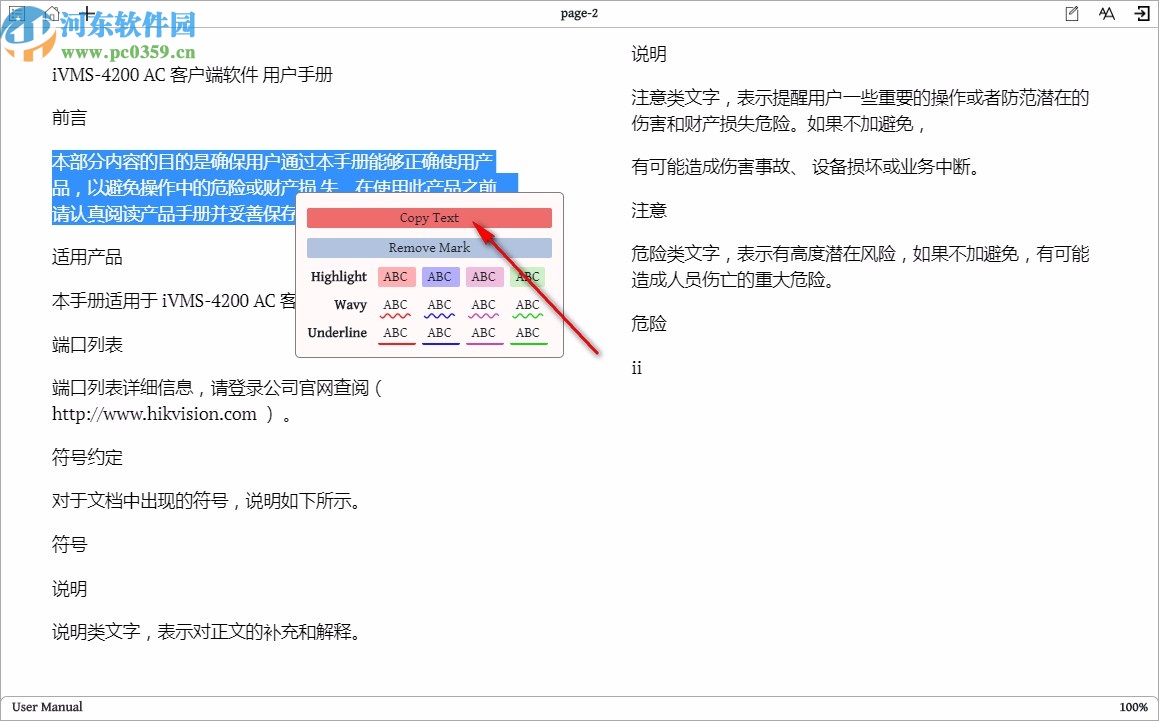Click the exit reader icon top right

[x=1141, y=13]
